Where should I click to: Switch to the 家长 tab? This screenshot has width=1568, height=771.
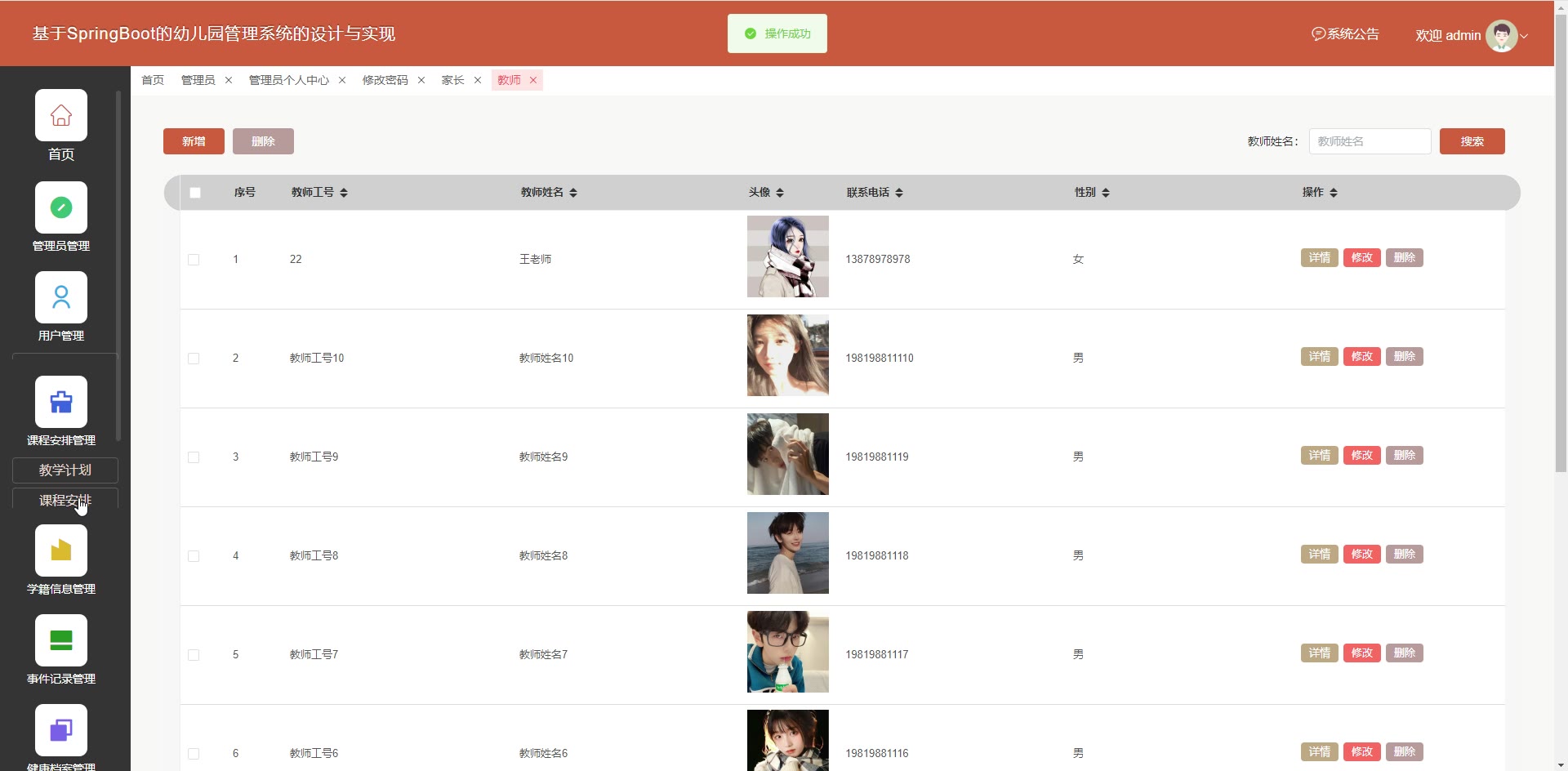pos(453,80)
